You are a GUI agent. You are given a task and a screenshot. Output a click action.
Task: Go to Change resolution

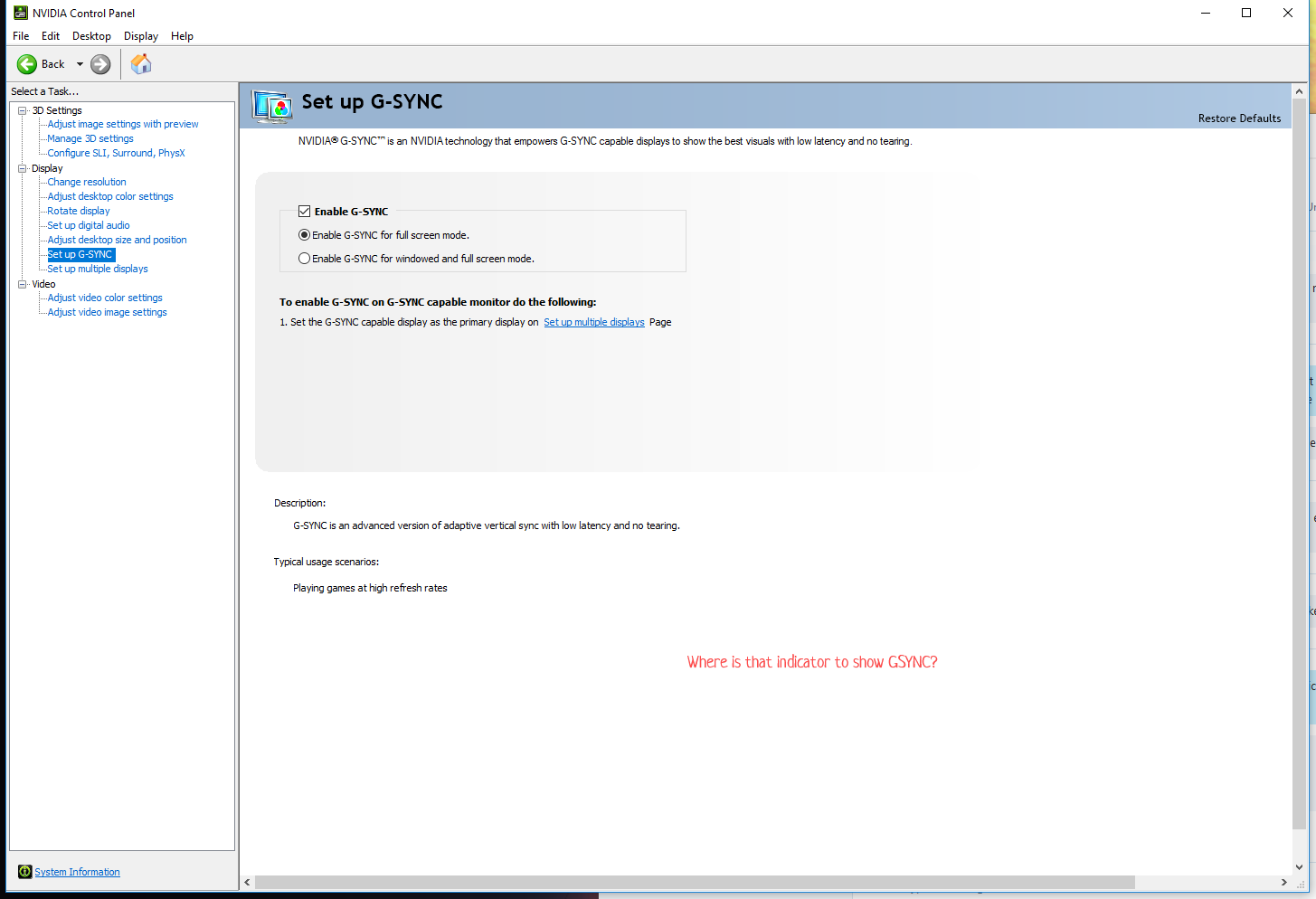87,182
